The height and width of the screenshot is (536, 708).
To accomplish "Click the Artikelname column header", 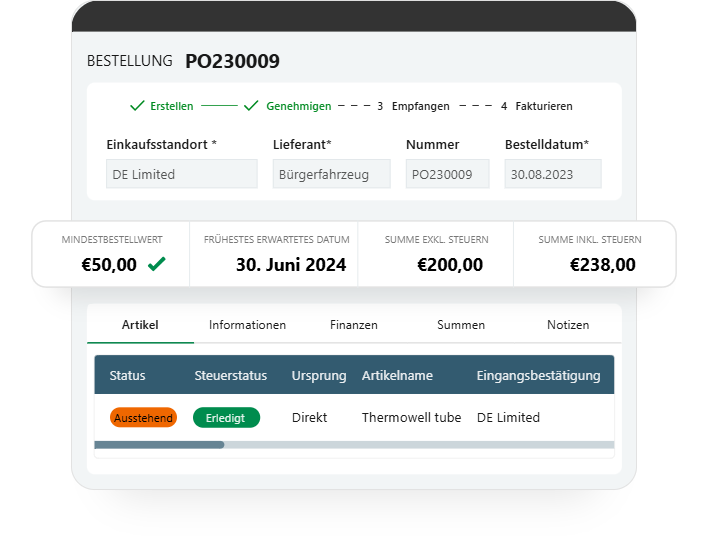I will click(397, 376).
